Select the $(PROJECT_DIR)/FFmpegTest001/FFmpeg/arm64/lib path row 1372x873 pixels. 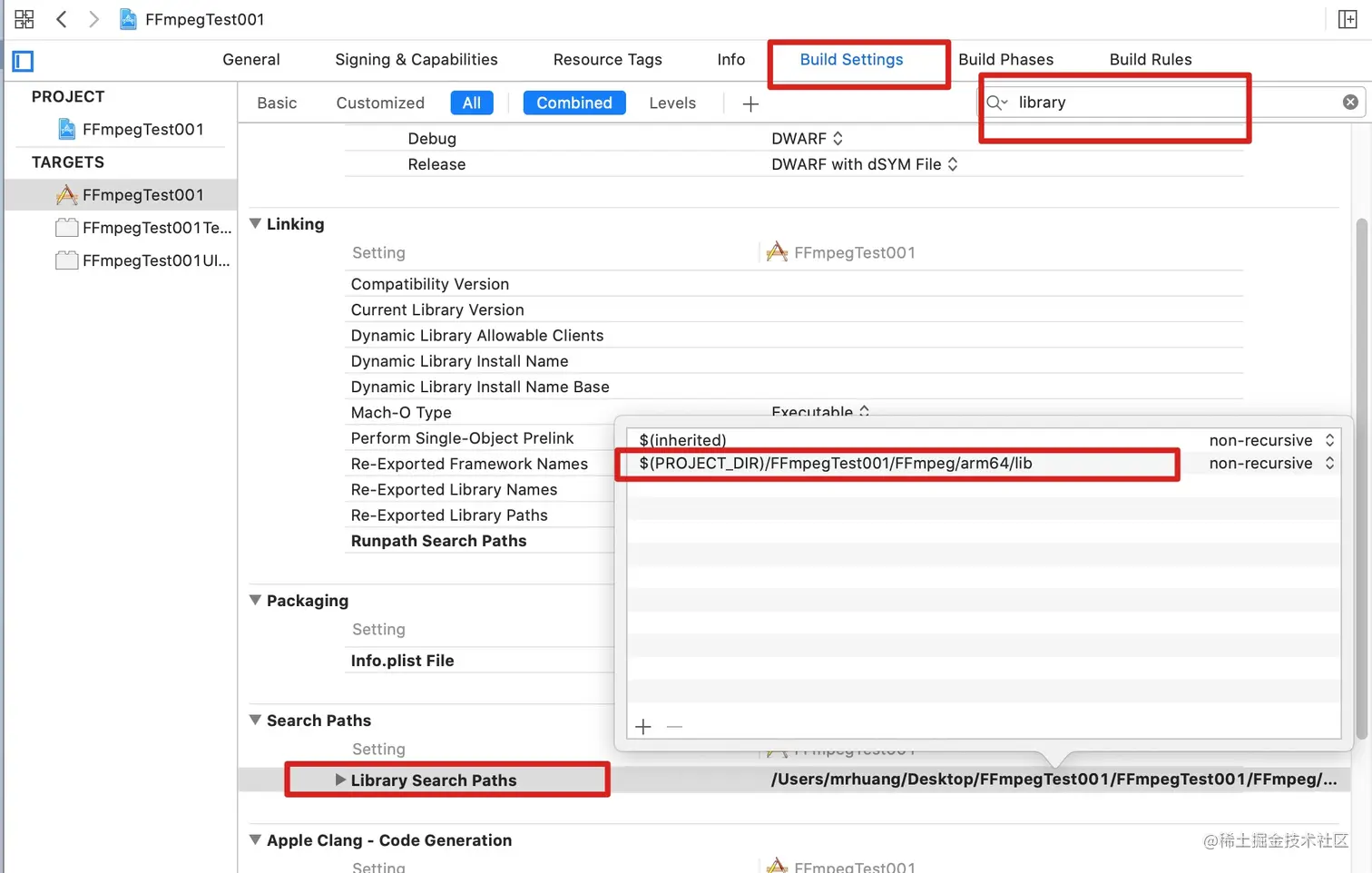click(984, 463)
